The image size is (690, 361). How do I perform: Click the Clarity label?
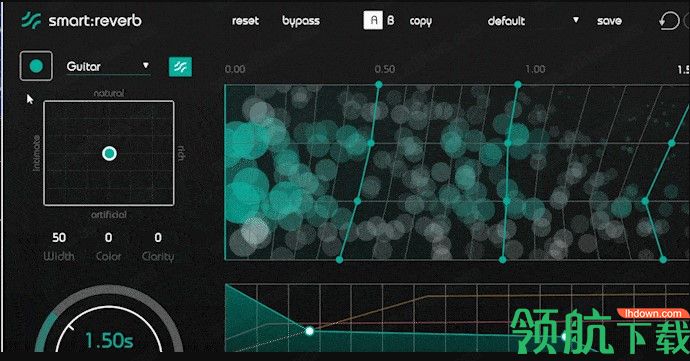click(x=158, y=256)
